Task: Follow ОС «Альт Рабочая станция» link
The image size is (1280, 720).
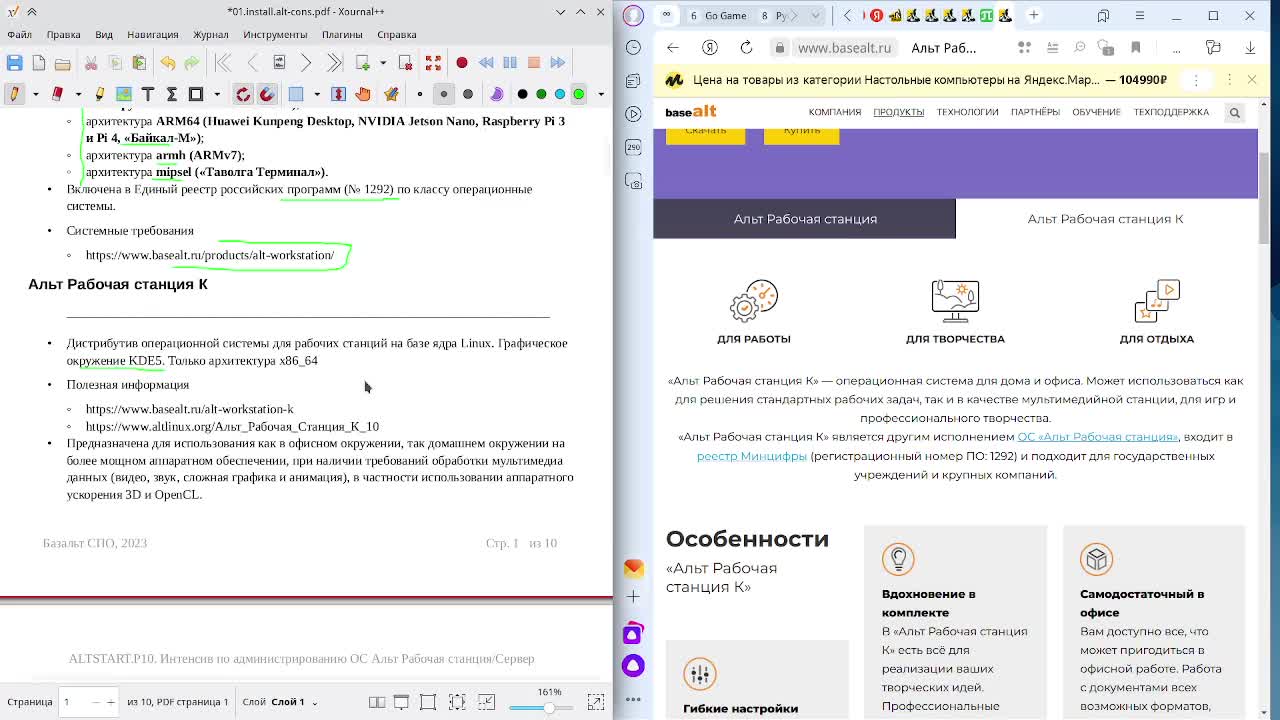Action: click(x=1097, y=437)
